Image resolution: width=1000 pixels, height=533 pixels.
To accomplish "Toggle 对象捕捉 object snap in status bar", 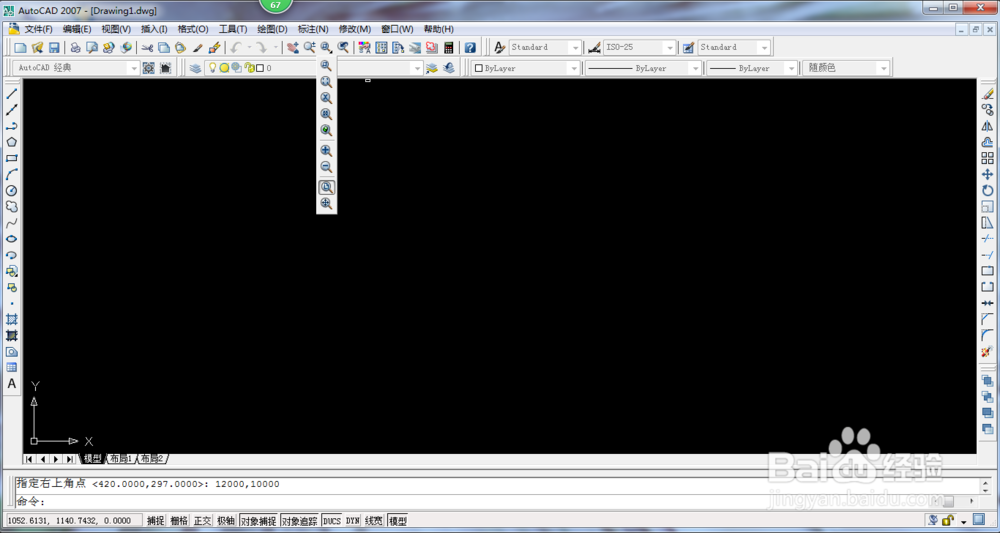I will tap(258, 521).
